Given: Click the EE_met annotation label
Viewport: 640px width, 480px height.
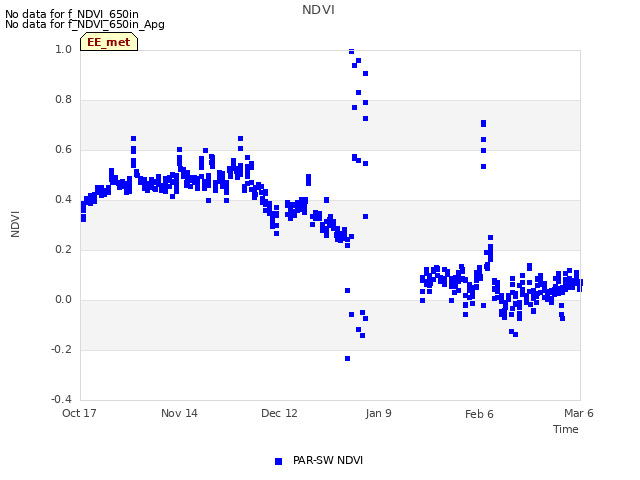Looking at the screenshot, I should pos(109,42).
